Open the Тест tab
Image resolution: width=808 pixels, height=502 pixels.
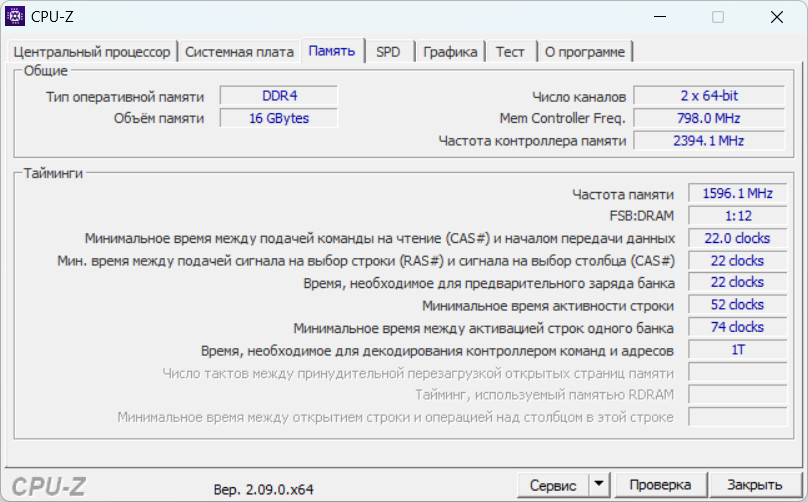510,52
